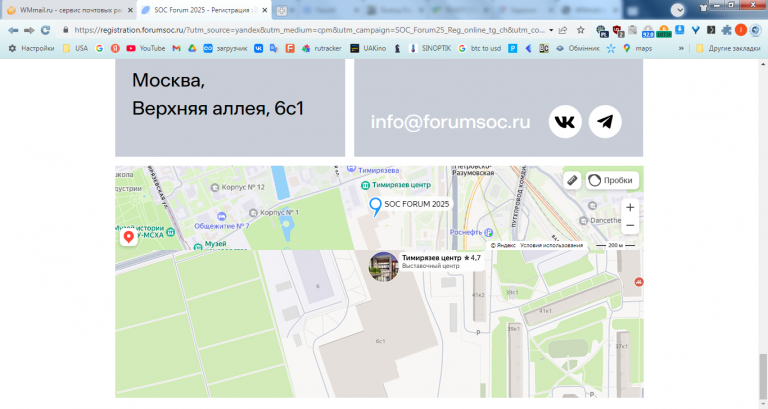768x409 pixels.
Task: Open the Telegram round button
Action: 605,122
